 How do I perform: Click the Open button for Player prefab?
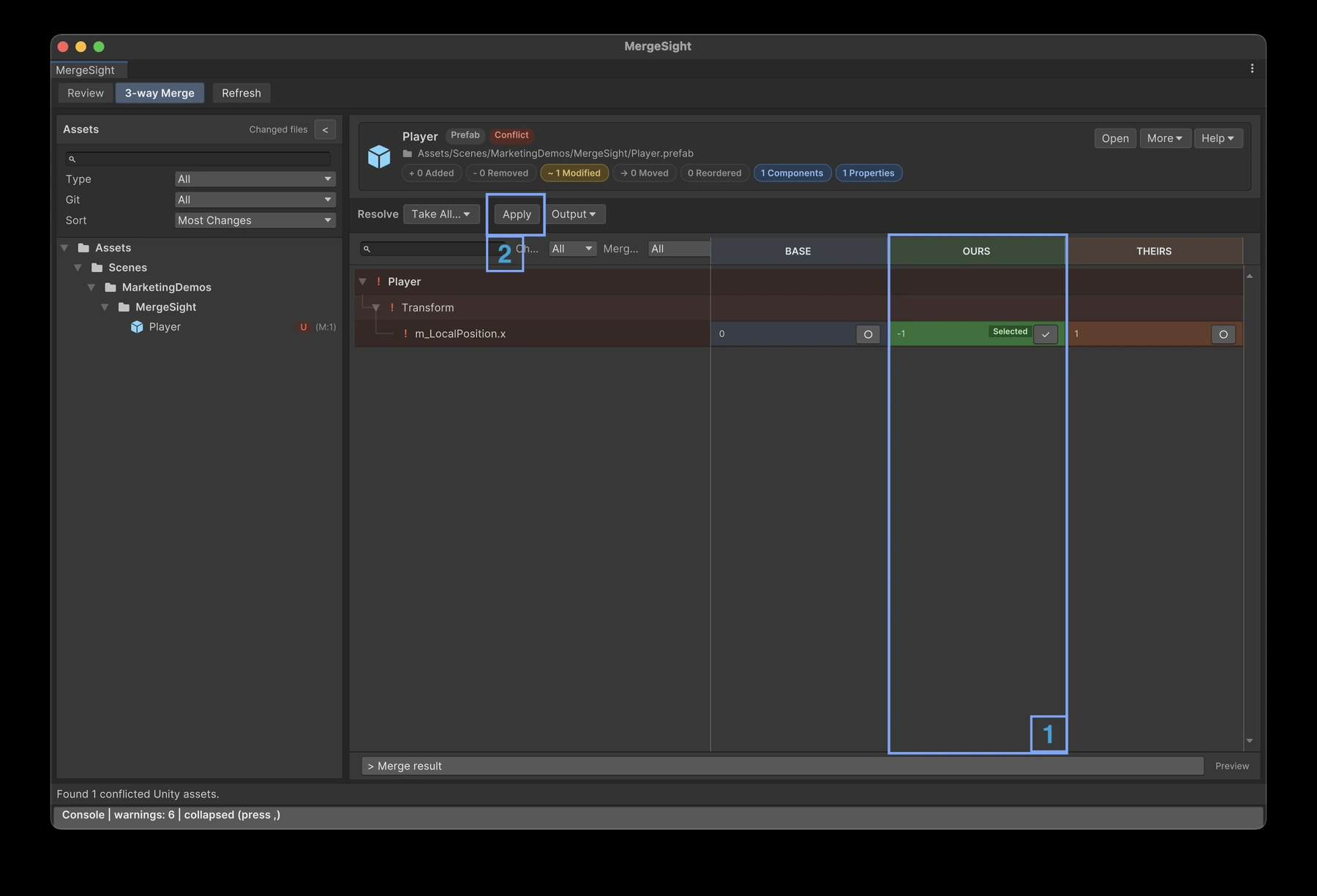pyautogui.click(x=1115, y=138)
